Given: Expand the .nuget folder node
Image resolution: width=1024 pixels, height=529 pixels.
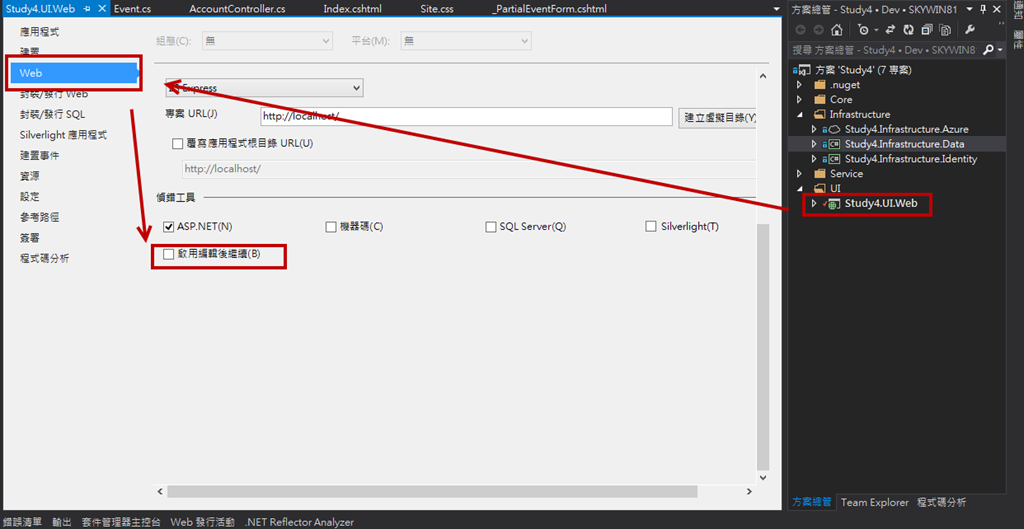Looking at the screenshot, I should 799,85.
